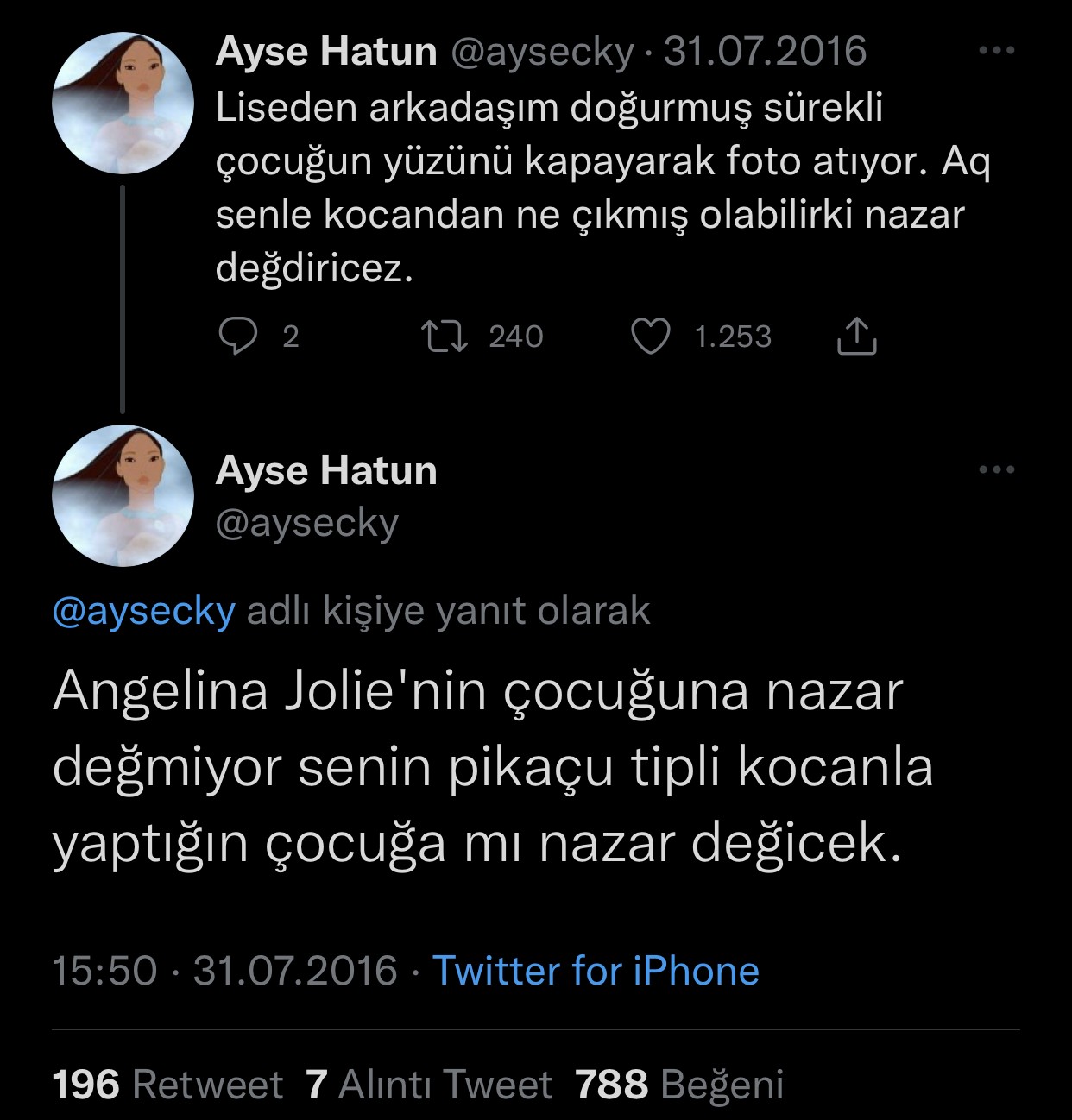Click the 1.253 like count

click(x=732, y=337)
